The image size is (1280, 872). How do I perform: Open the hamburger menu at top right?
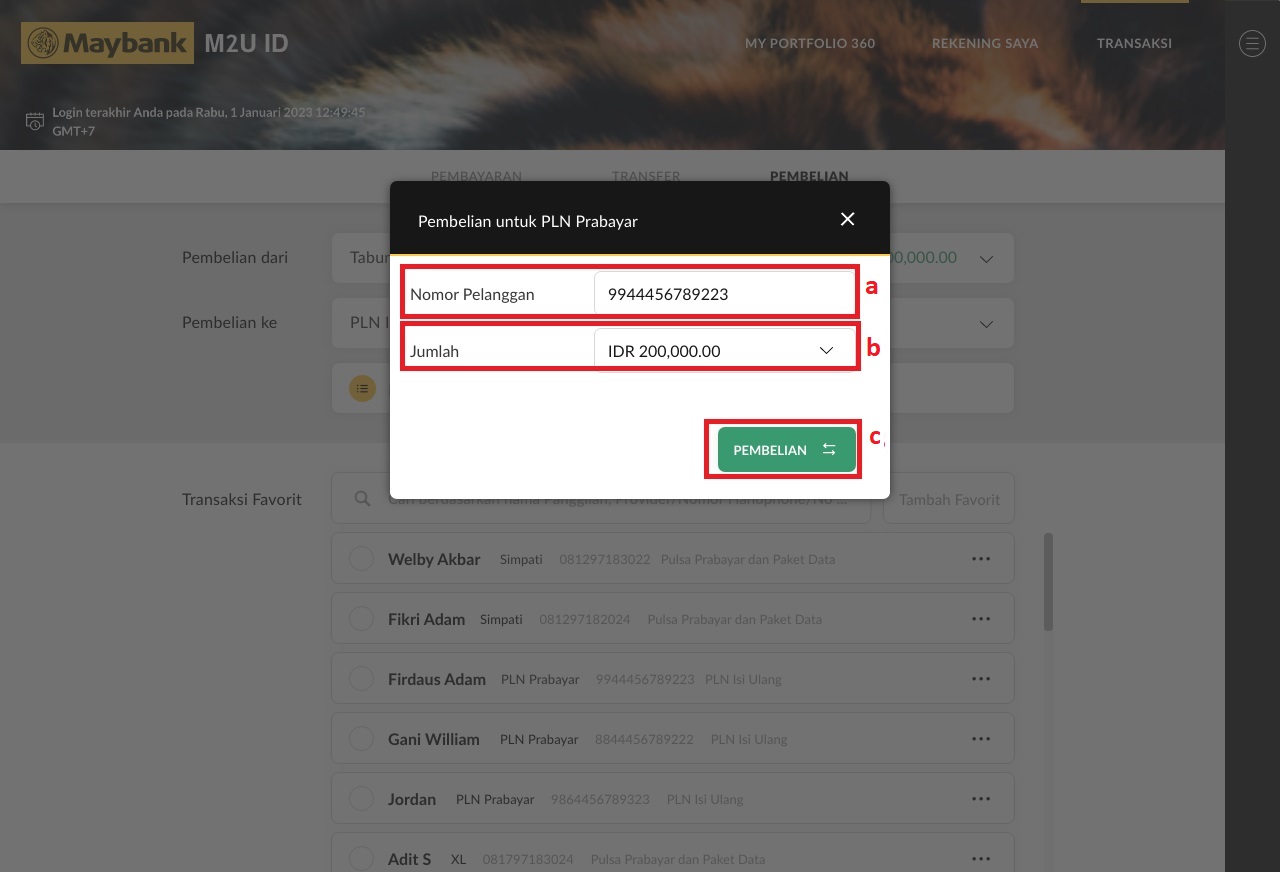1252,43
